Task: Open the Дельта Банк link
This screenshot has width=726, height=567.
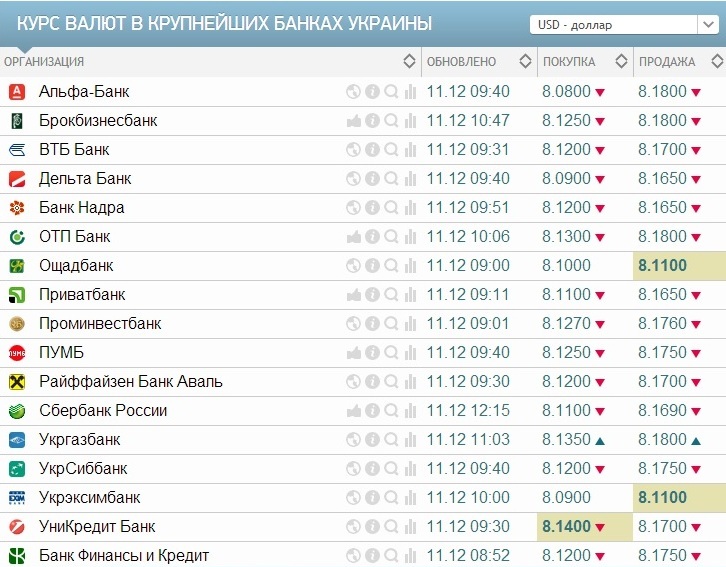Action: tap(85, 179)
